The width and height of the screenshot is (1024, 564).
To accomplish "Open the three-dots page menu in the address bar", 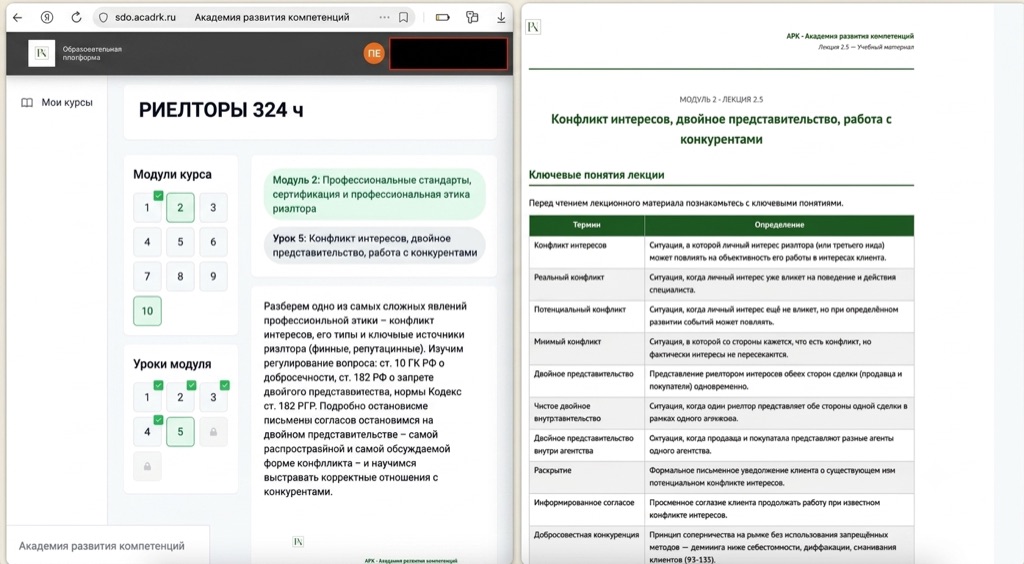I will pyautogui.click(x=384, y=18).
